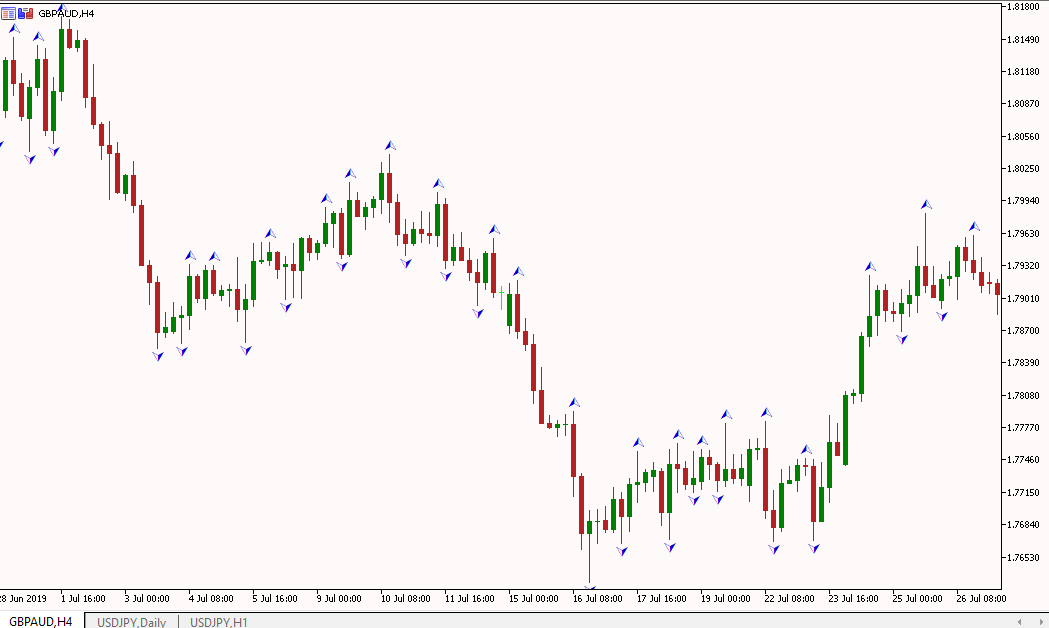Click the 26 Jul 08:00 time axis label

[980, 599]
